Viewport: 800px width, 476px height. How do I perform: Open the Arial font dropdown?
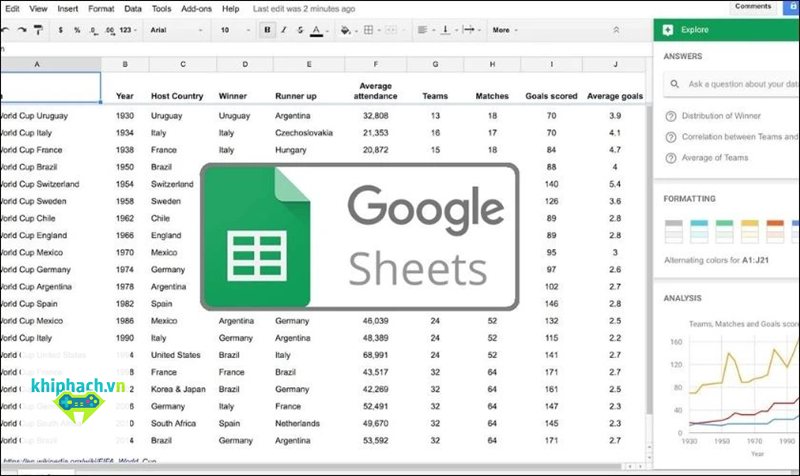click(176, 30)
